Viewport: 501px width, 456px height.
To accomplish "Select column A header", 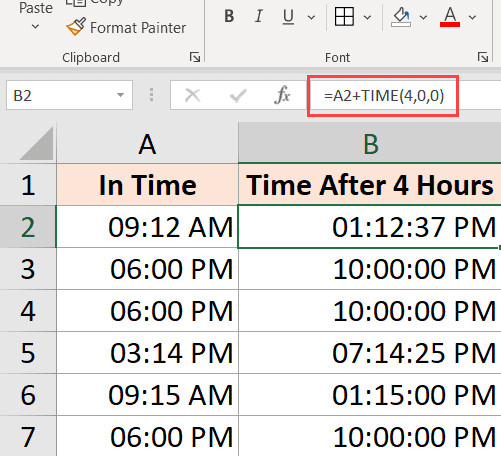I will [147, 144].
